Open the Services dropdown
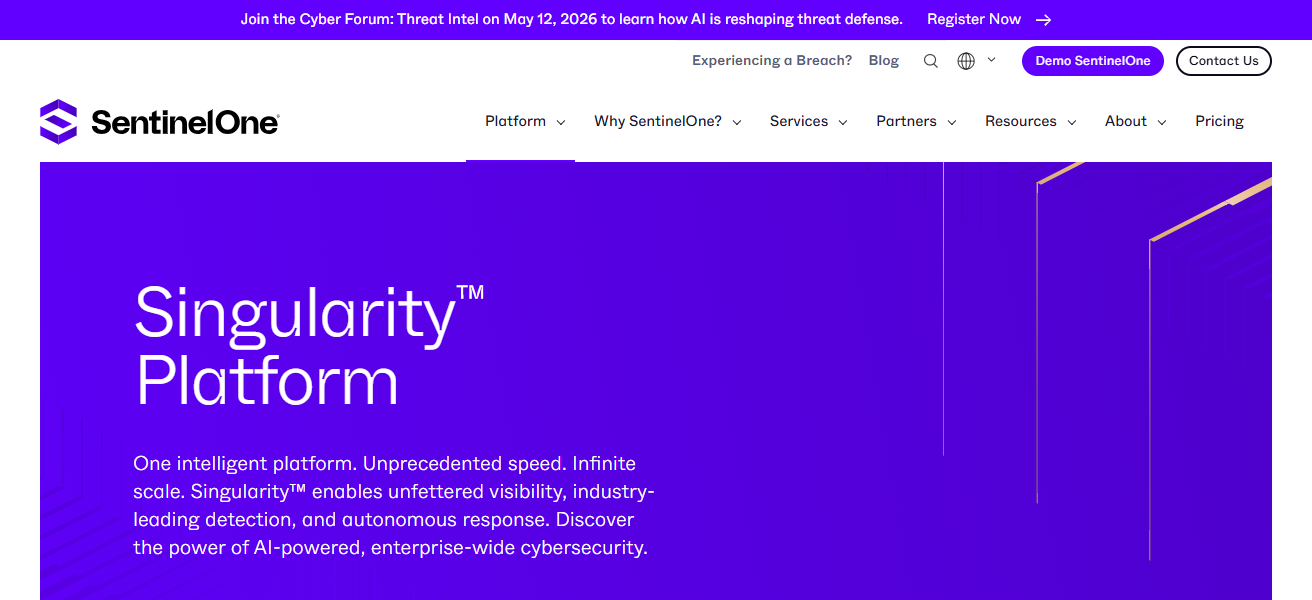 (808, 121)
